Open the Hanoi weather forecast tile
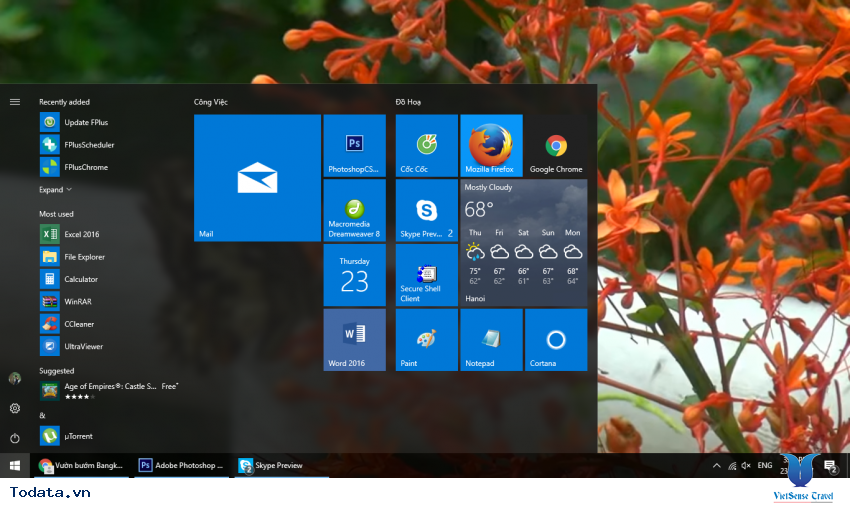850x508 pixels. point(524,242)
